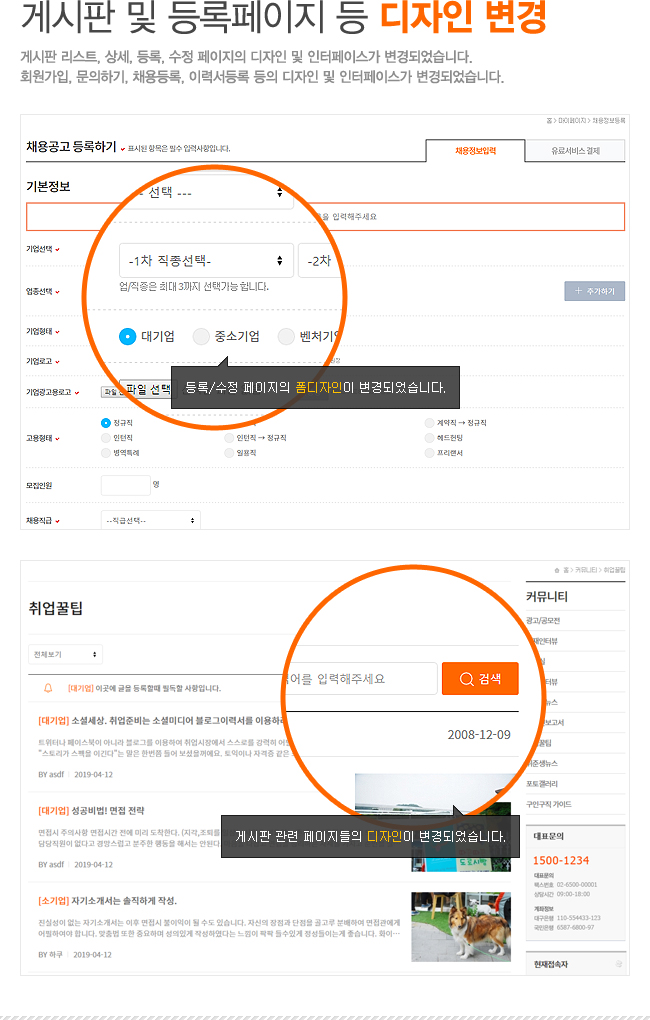Click the orange 검색 search button
The width and height of the screenshot is (650, 1020).
pos(480,678)
